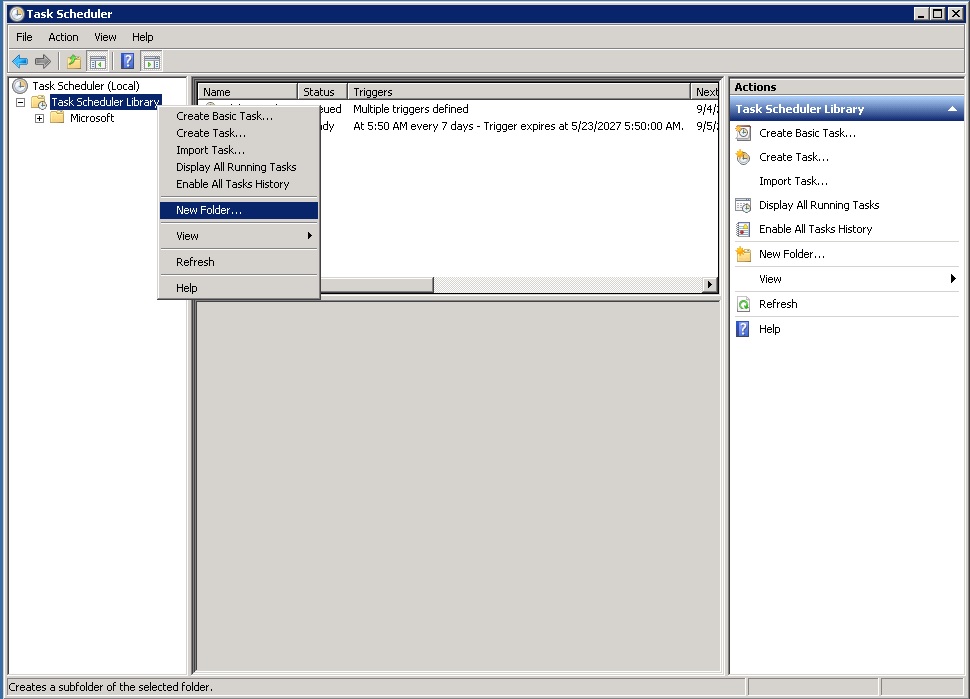Screen dimensions: 970x699
Task: Click New Folder link in Actions pane
Action: (x=792, y=254)
